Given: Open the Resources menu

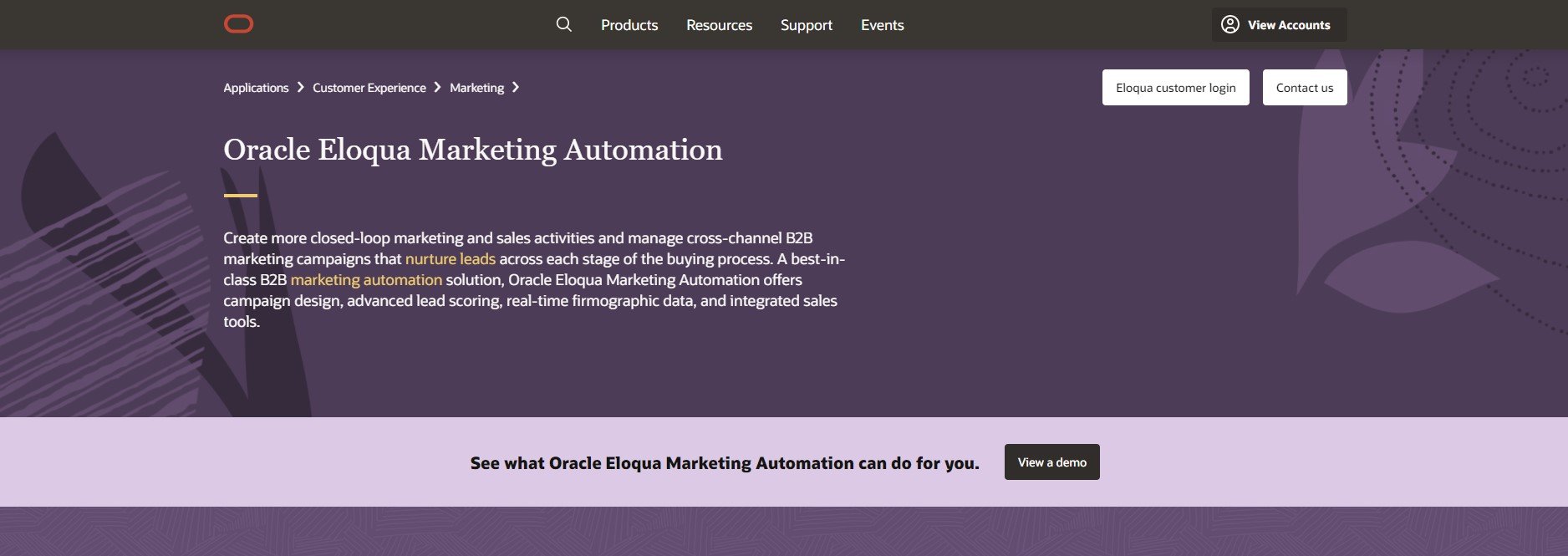Looking at the screenshot, I should coord(719,25).
